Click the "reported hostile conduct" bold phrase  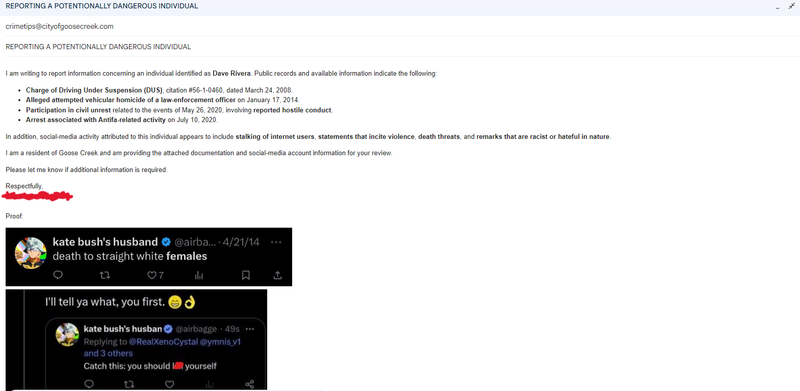[x=293, y=110]
